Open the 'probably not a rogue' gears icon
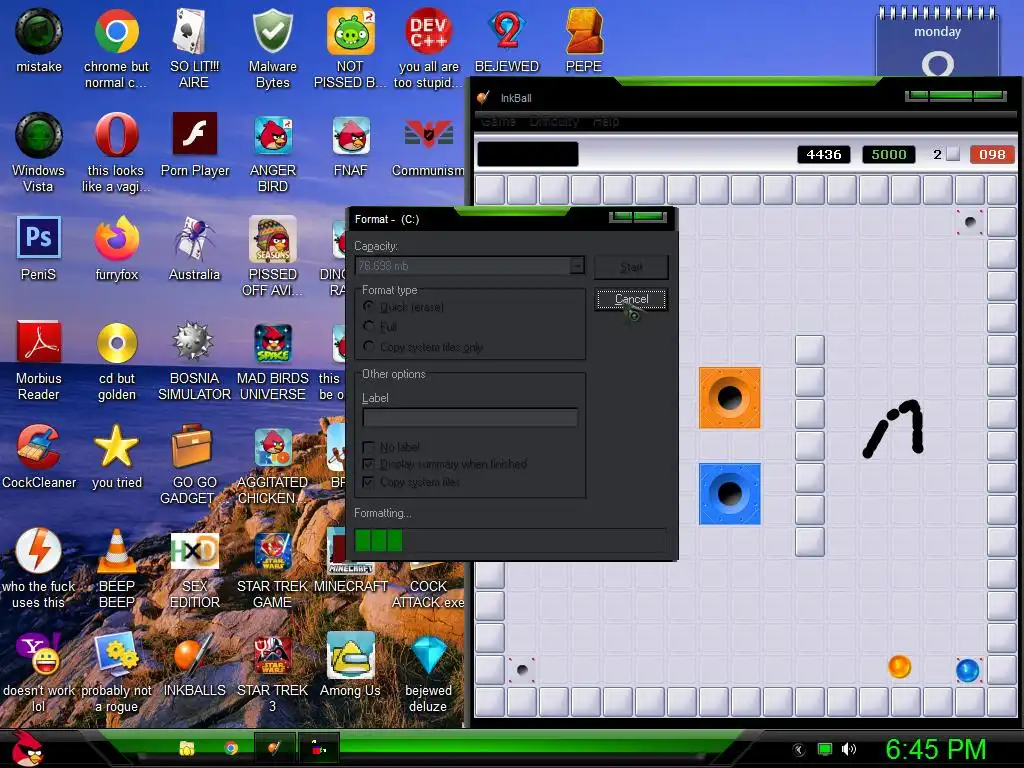This screenshot has height=768, width=1024. 116,672
